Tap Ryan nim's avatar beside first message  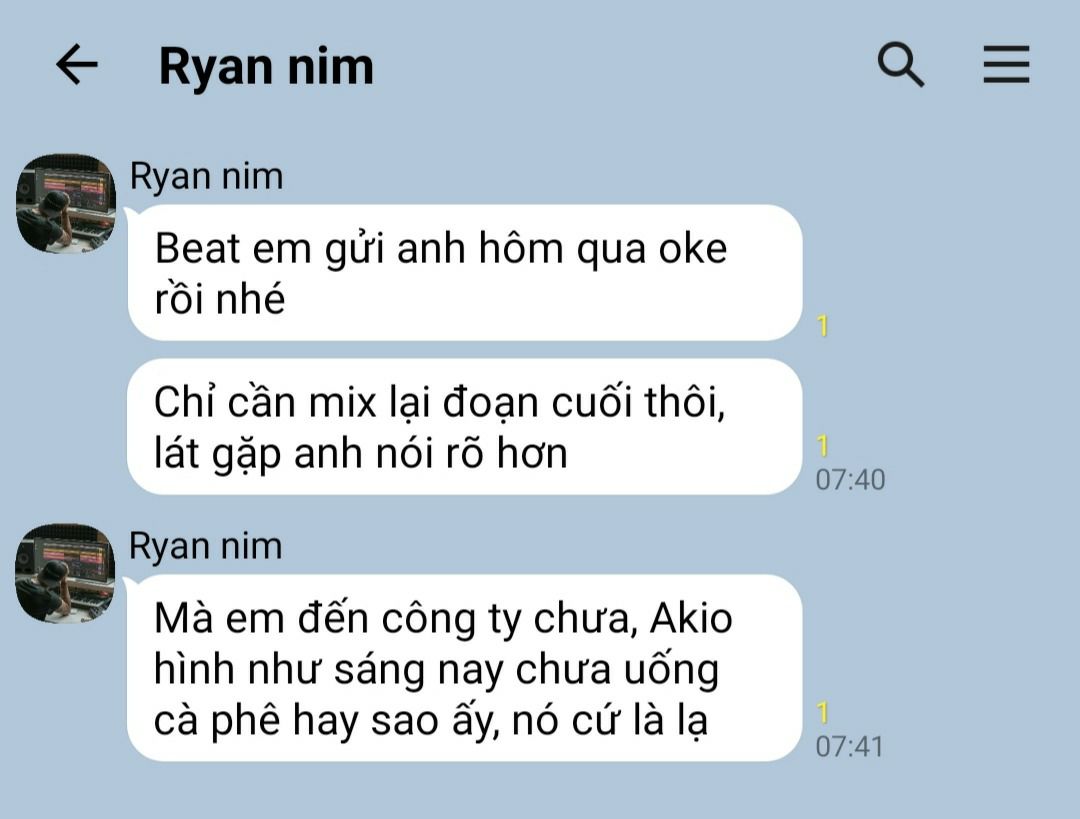pyautogui.click(x=66, y=203)
